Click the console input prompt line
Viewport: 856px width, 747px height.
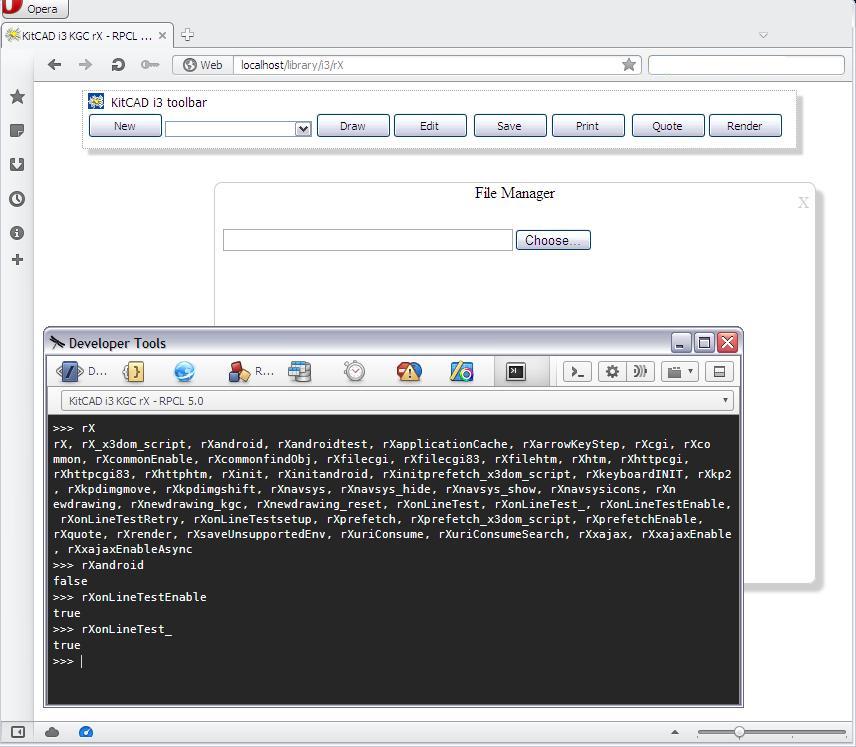[393, 661]
